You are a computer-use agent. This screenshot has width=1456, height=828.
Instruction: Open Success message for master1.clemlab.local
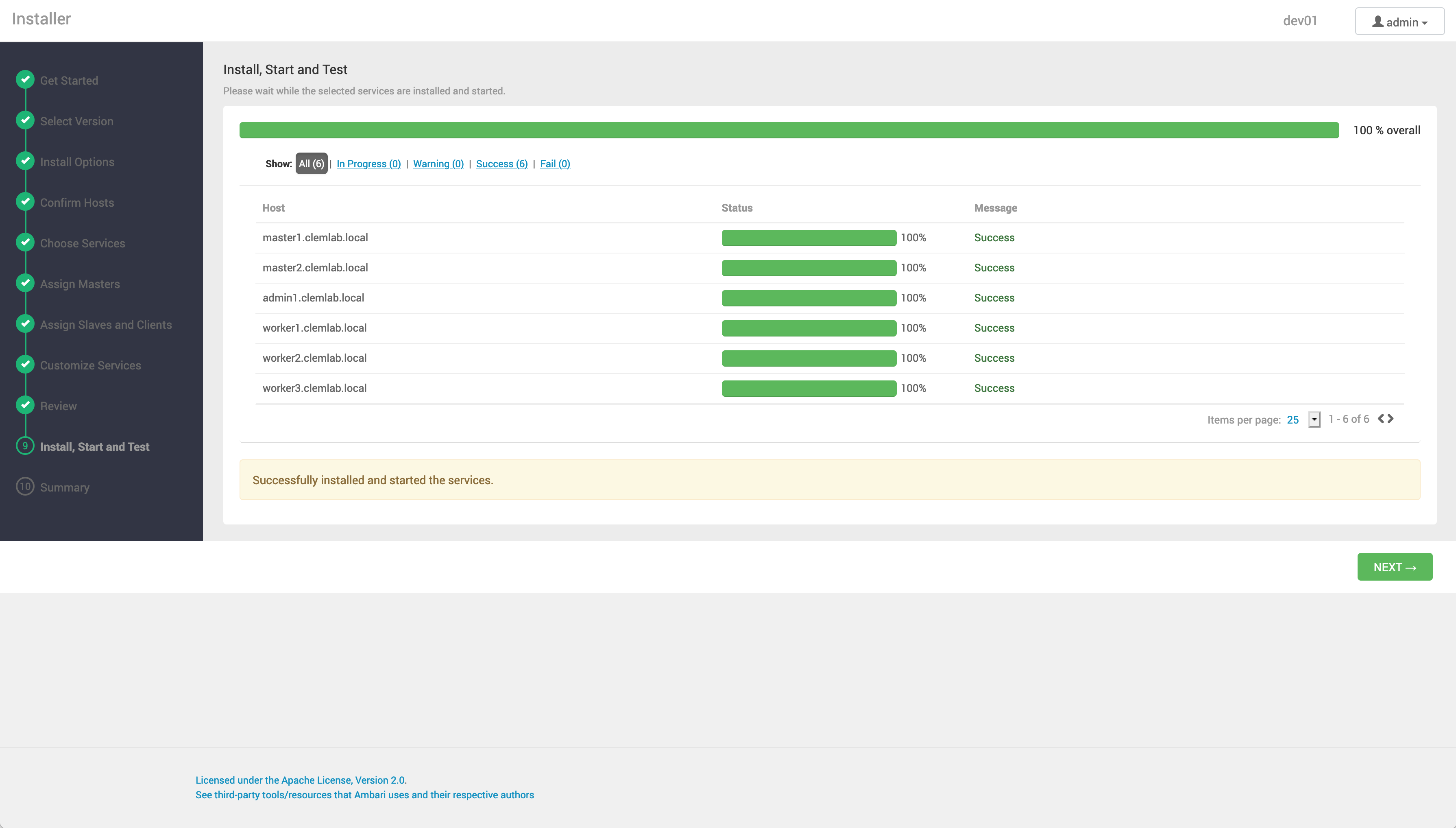994,238
